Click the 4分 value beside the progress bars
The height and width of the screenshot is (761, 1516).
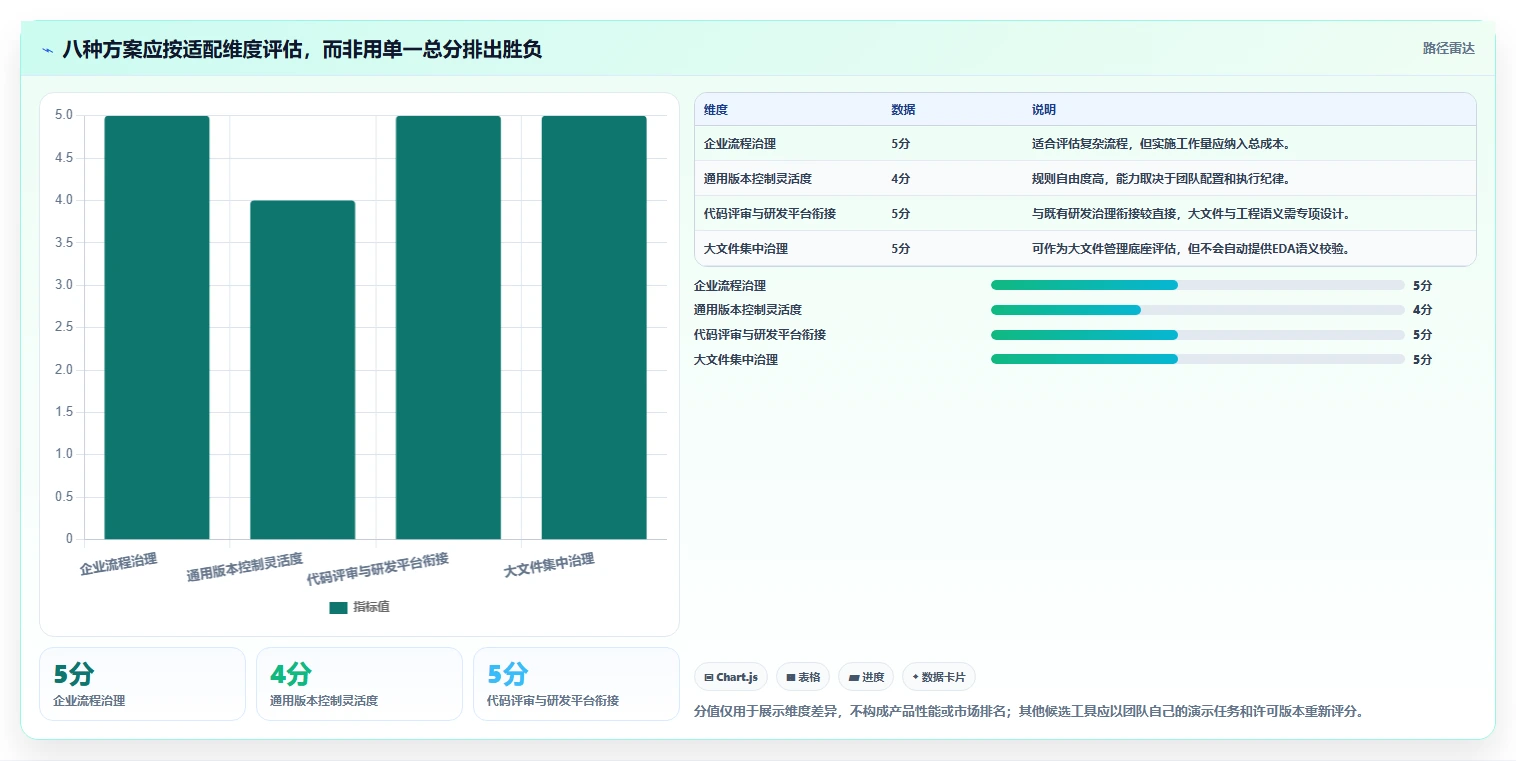1422,310
